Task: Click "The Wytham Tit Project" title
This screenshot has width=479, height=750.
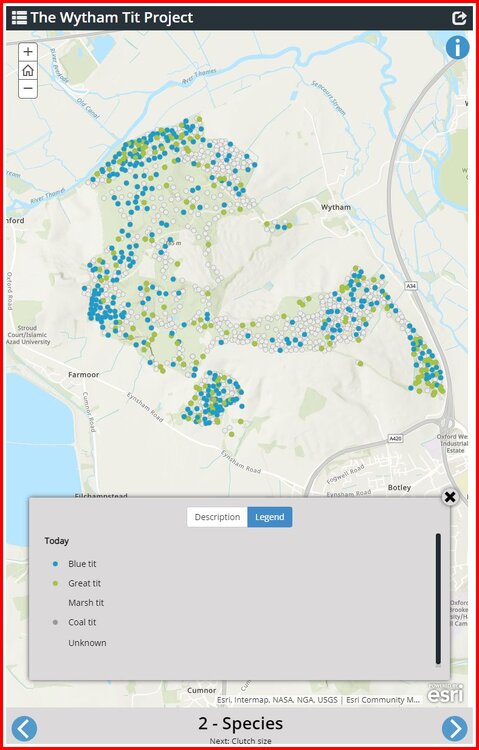Action: [112, 18]
